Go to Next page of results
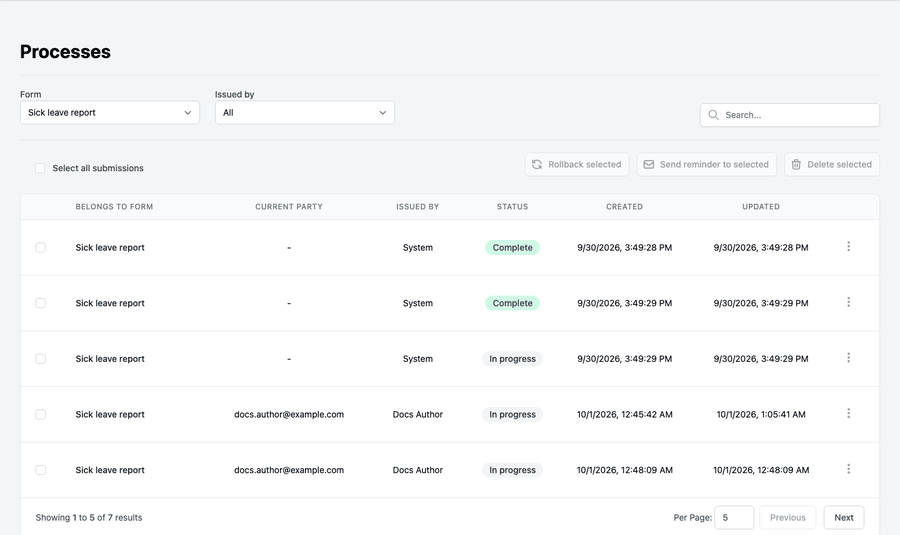 tap(844, 517)
